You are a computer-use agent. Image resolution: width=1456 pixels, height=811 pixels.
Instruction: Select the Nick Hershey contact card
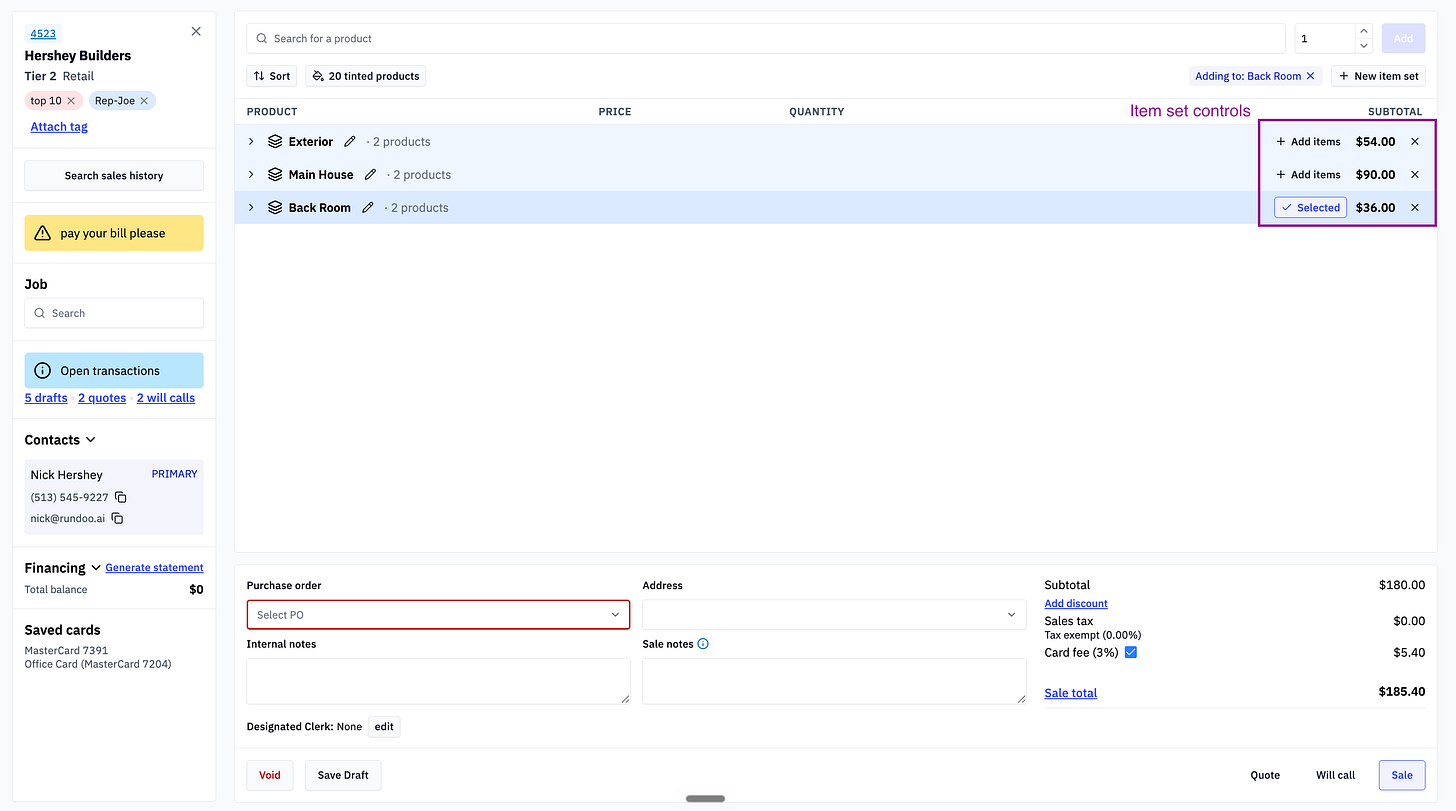(x=114, y=497)
